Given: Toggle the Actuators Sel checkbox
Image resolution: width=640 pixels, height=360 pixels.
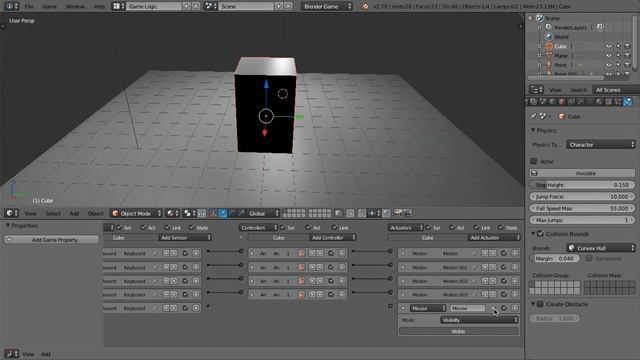Looking at the screenshot, I should tap(428, 227).
